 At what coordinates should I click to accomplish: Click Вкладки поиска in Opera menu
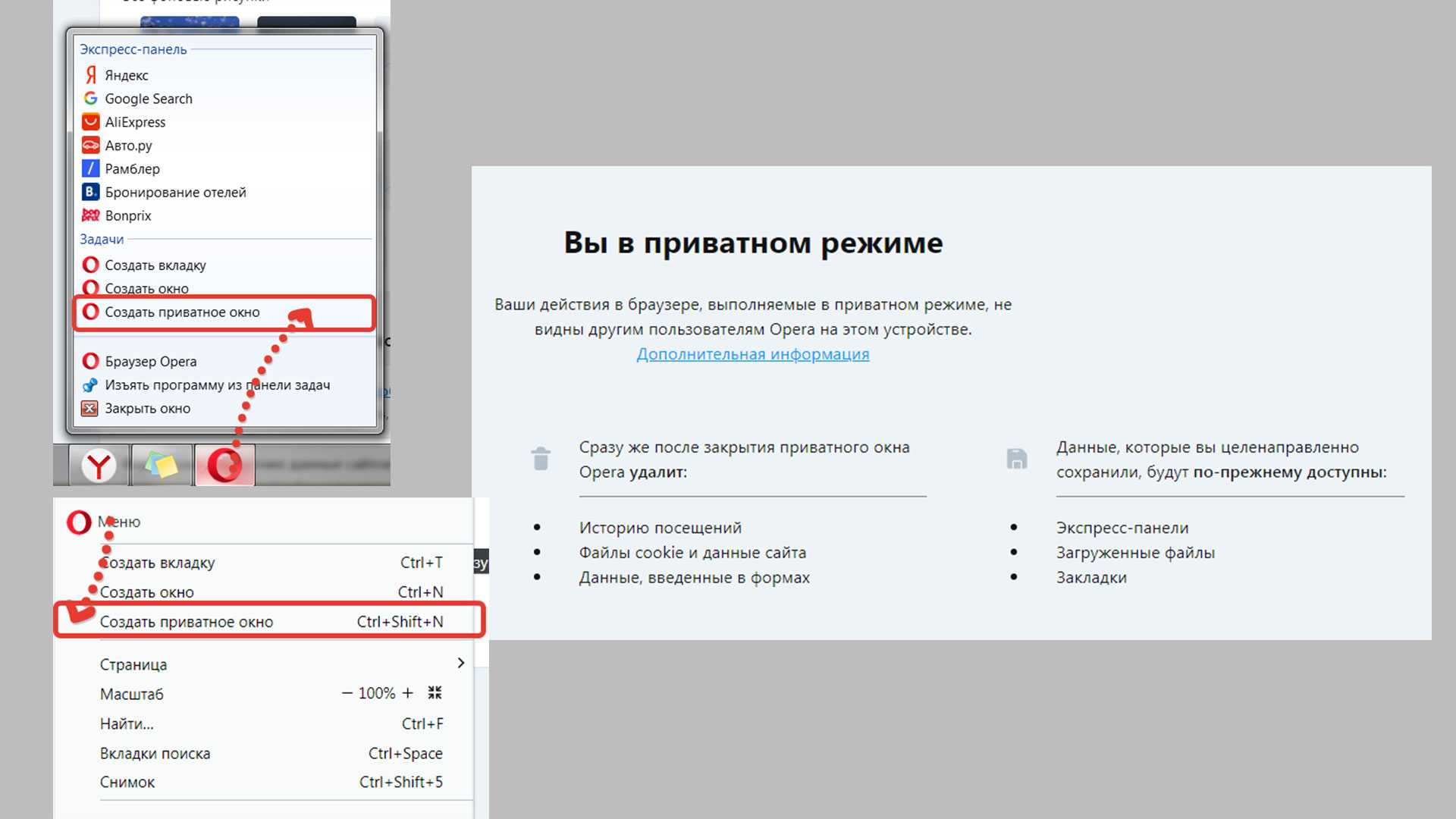click(x=154, y=753)
